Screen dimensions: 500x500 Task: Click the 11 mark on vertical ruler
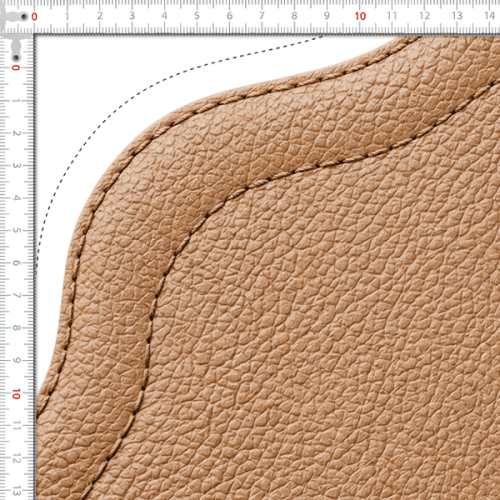click(16, 426)
